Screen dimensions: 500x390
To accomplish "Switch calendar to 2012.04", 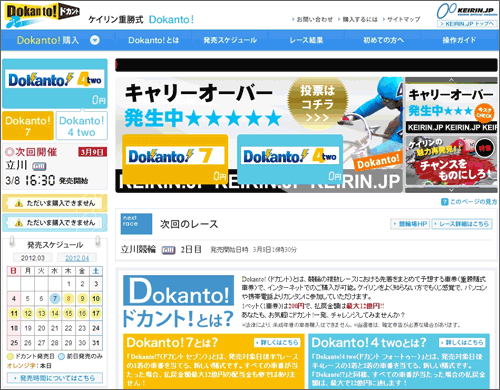I will (x=77, y=258).
